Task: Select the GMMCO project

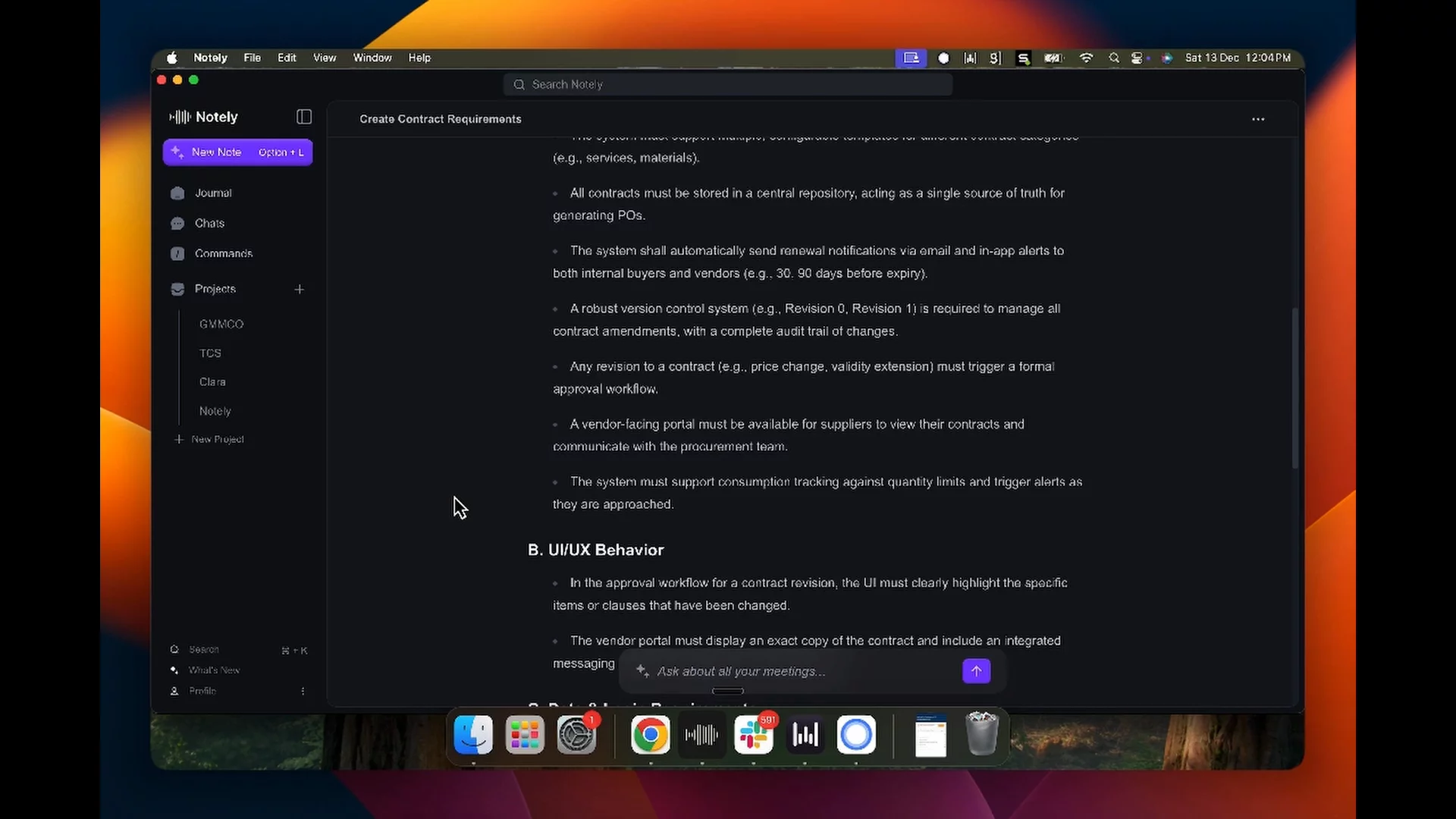Action: click(221, 325)
